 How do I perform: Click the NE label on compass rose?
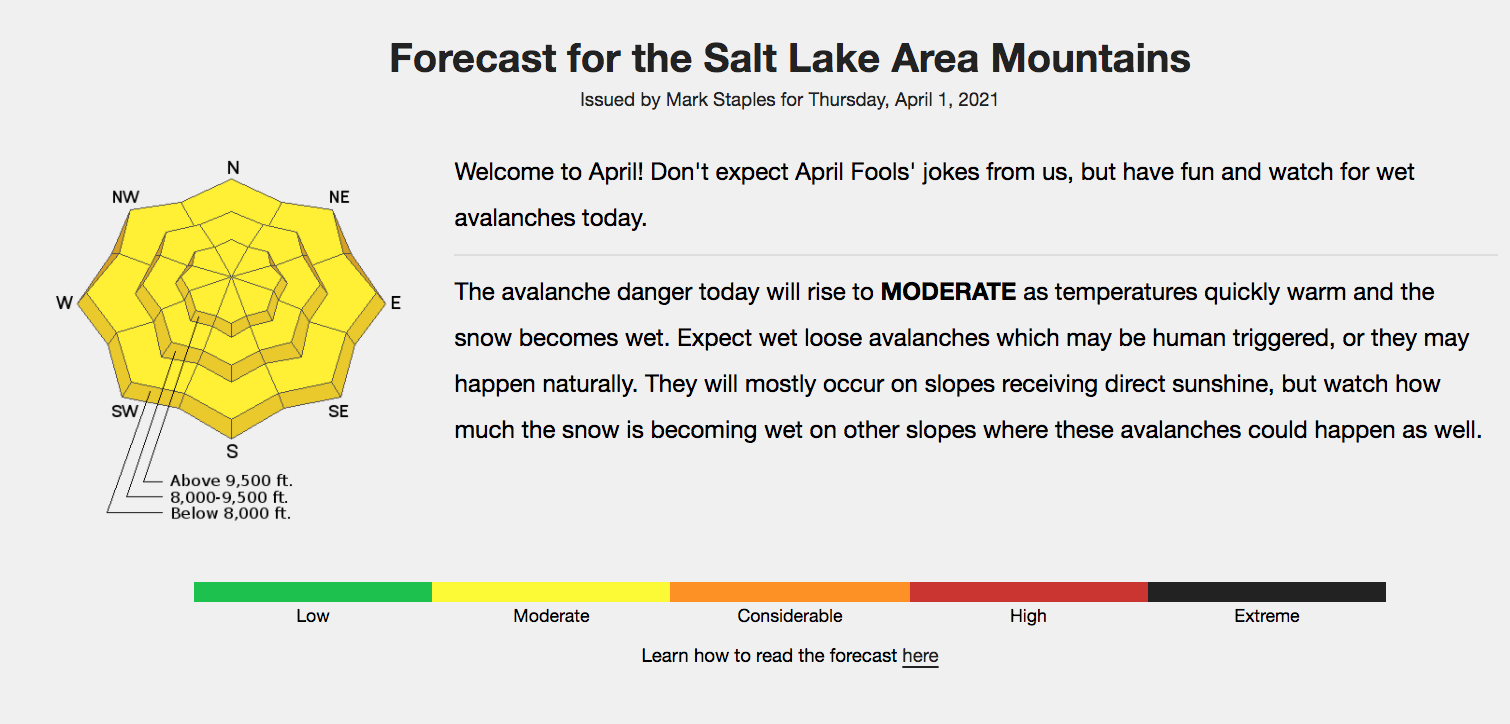pos(339,197)
